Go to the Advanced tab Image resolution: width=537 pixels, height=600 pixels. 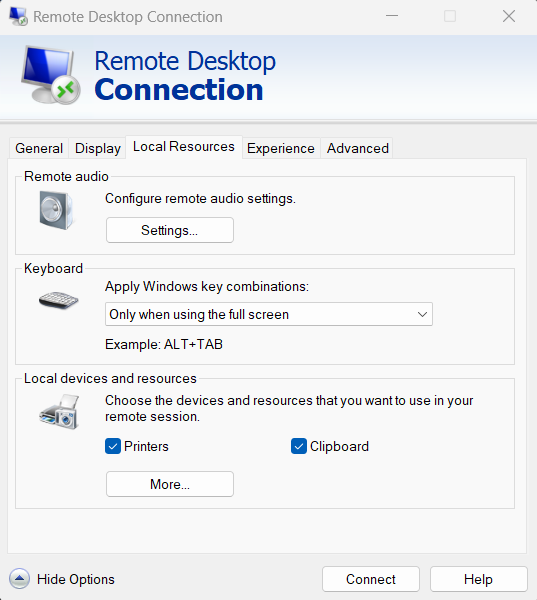pos(357,148)
